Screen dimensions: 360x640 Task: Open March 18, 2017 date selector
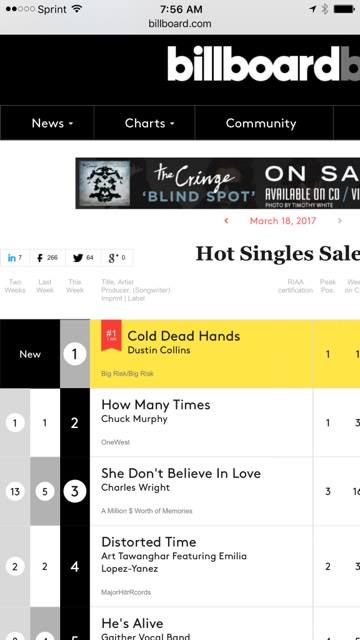283,221
